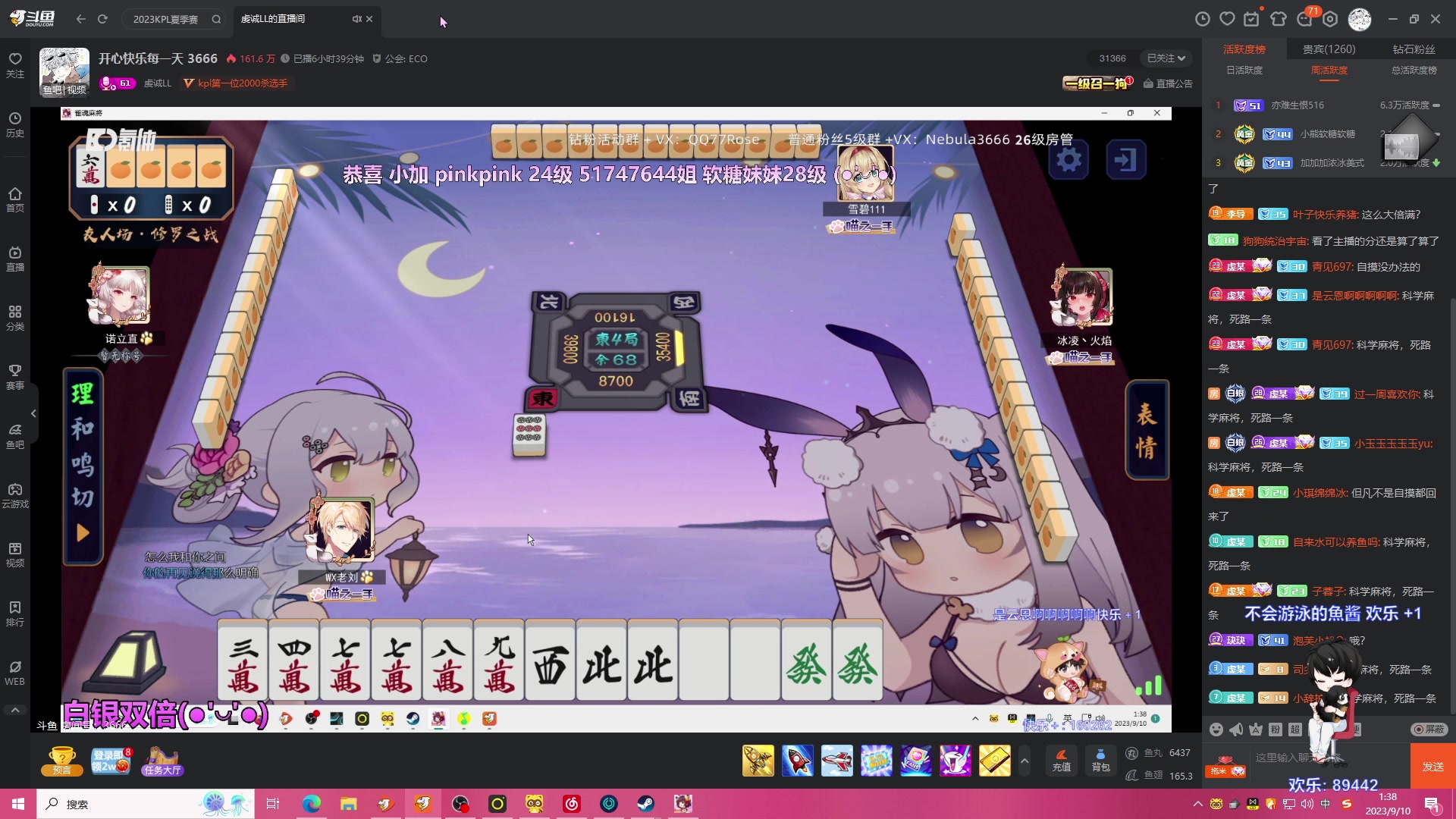Open Microsoft Edge from taskbar
The width and height of the screenshot is (1456, 819).
(312, 804)
